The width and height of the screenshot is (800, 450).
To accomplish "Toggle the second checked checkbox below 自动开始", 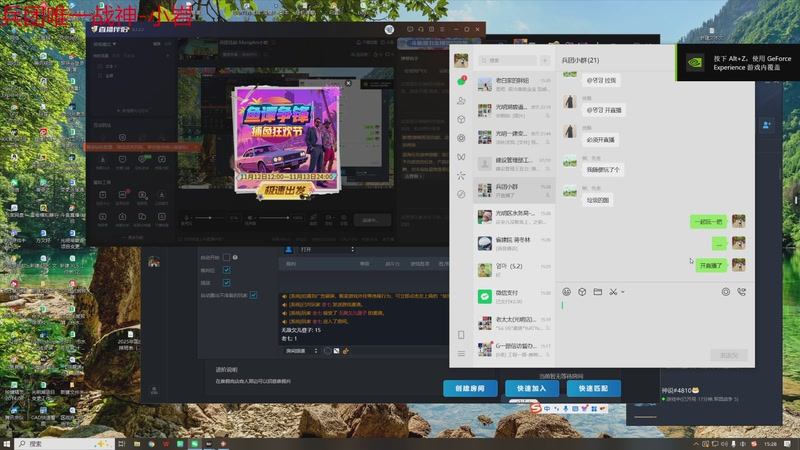I will (x=227, y=270).
